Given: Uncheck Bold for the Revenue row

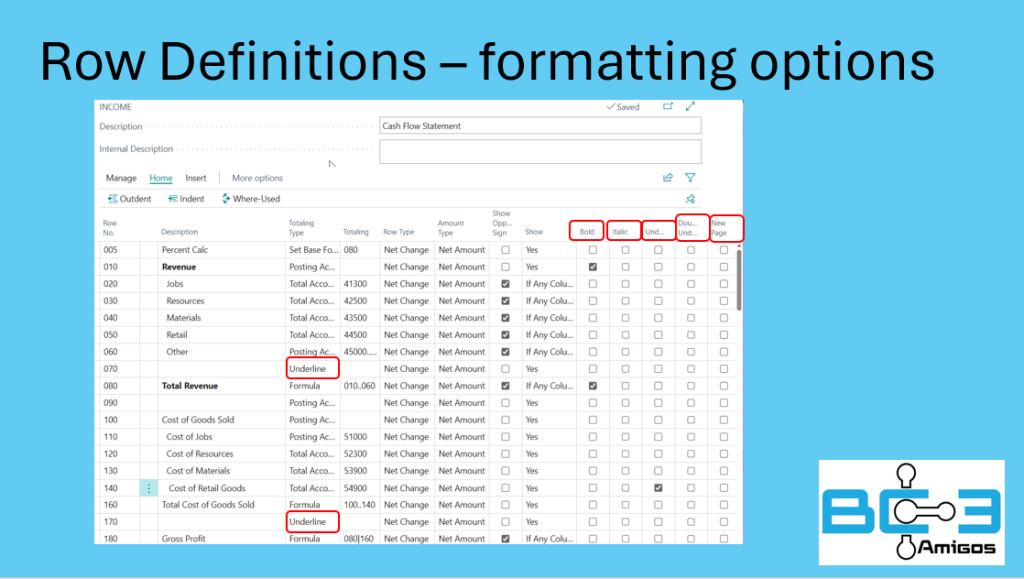Looking at the screenshot, I should [593, 267].
